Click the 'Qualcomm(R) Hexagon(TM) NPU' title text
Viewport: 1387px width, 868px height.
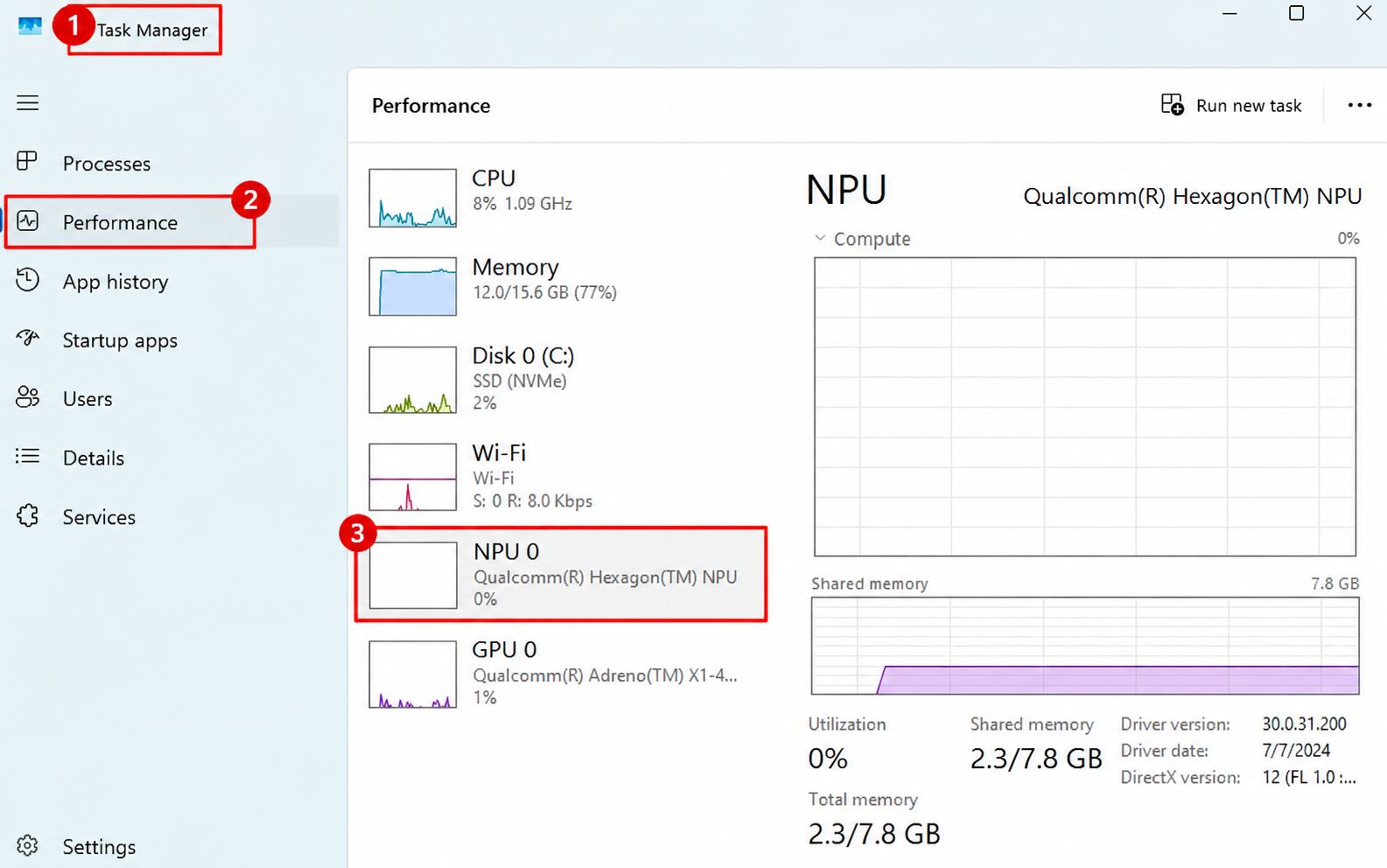click(1193, 196)
